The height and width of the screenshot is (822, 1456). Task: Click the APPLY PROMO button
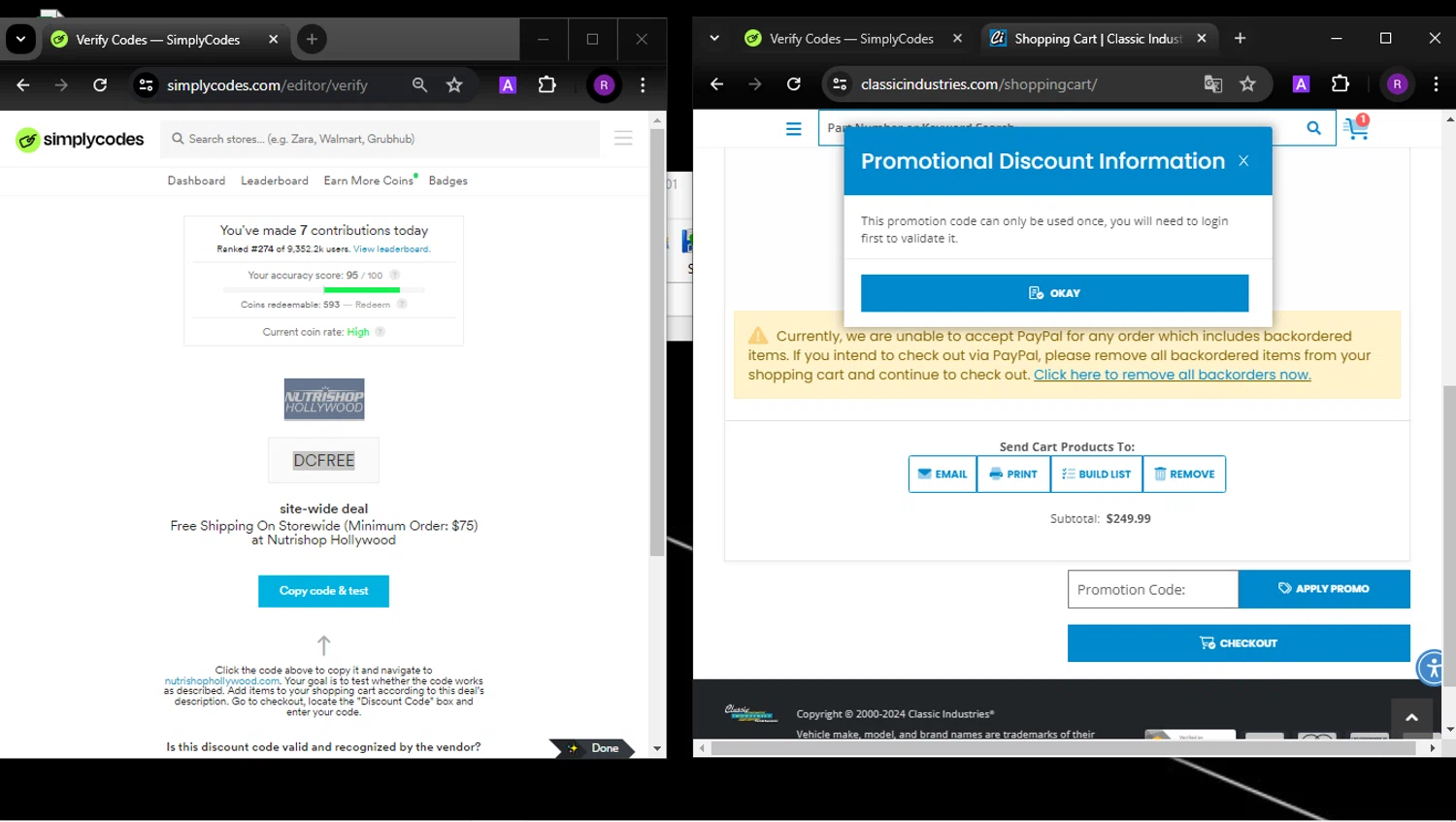click(x=1324, y=589)
